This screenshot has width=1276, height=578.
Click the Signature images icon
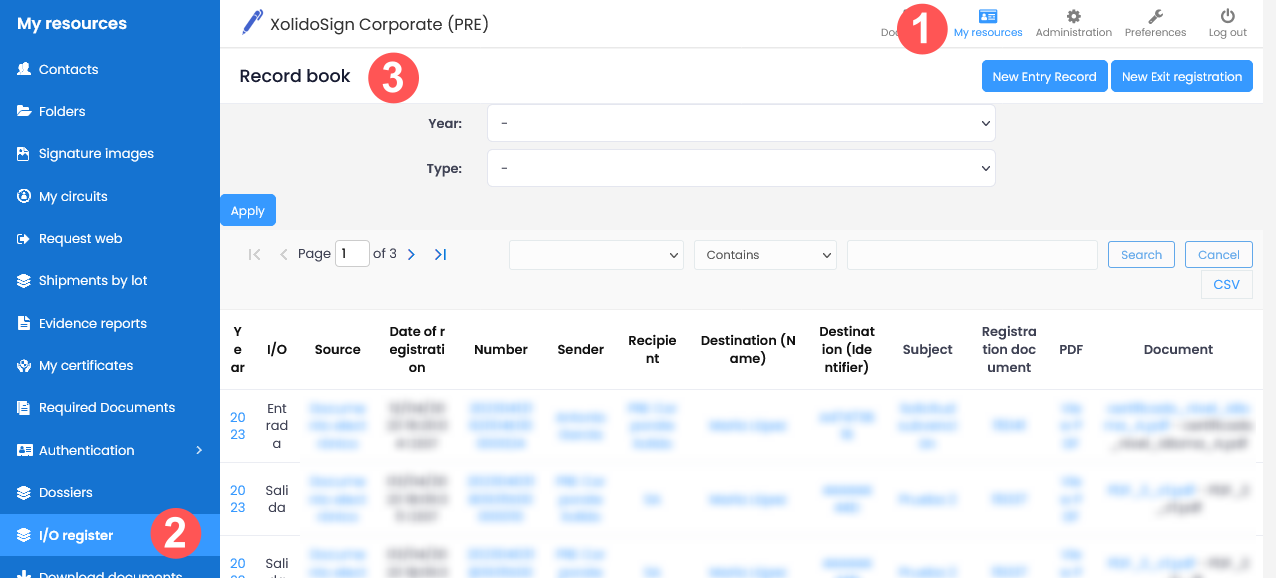(24, 154)
